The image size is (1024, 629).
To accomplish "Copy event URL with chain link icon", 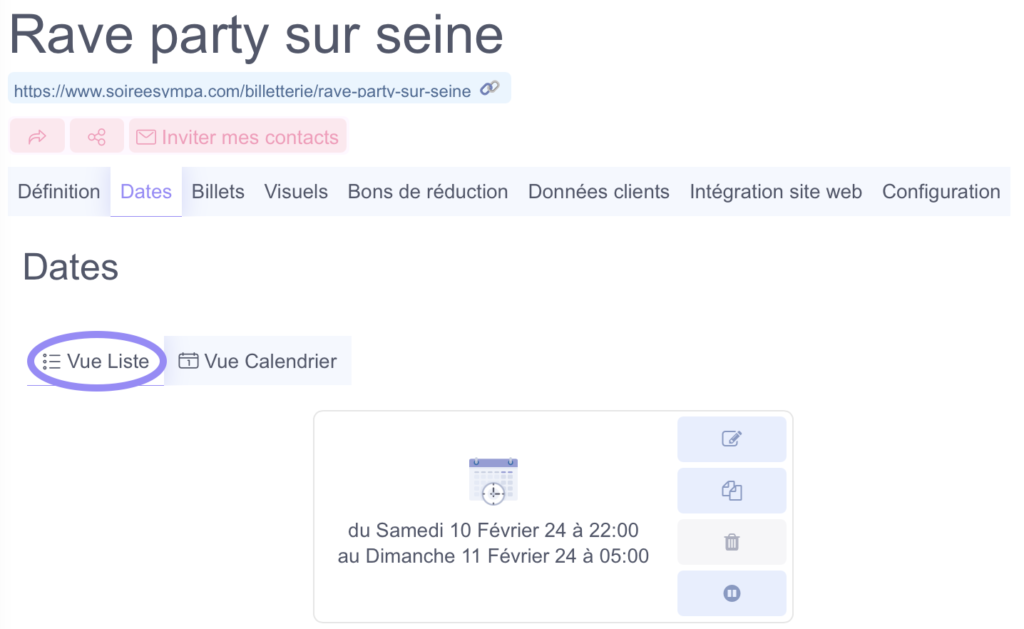I will tap(490, 89).
